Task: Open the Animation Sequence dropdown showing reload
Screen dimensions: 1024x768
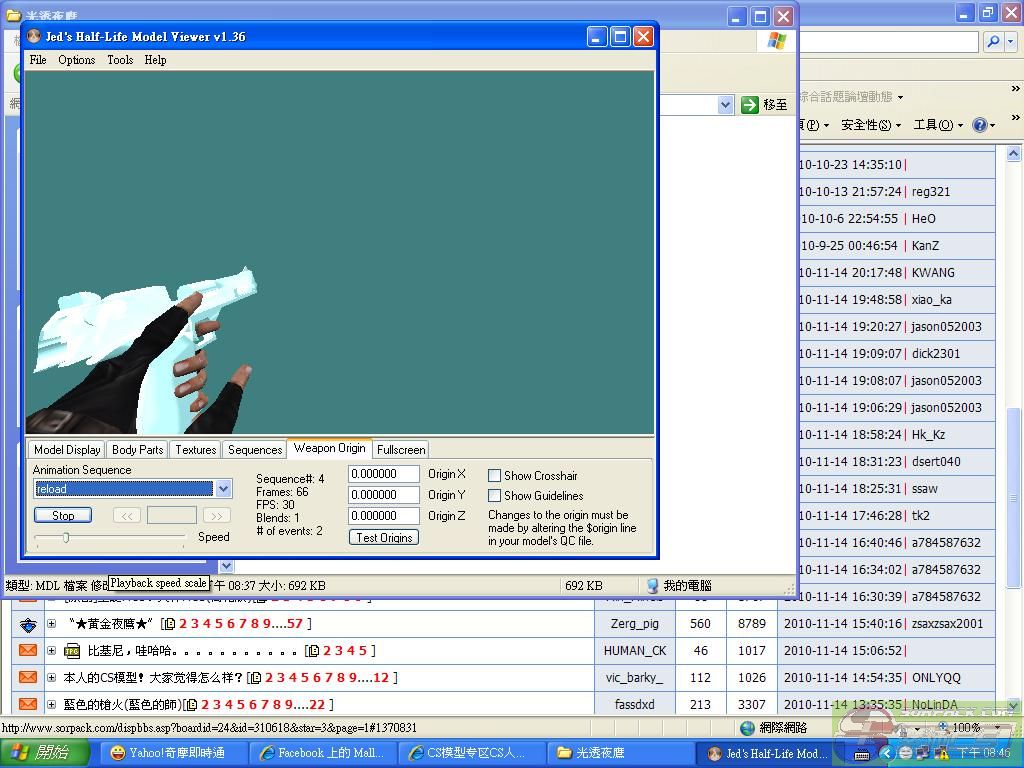Action: coord(223,488)
